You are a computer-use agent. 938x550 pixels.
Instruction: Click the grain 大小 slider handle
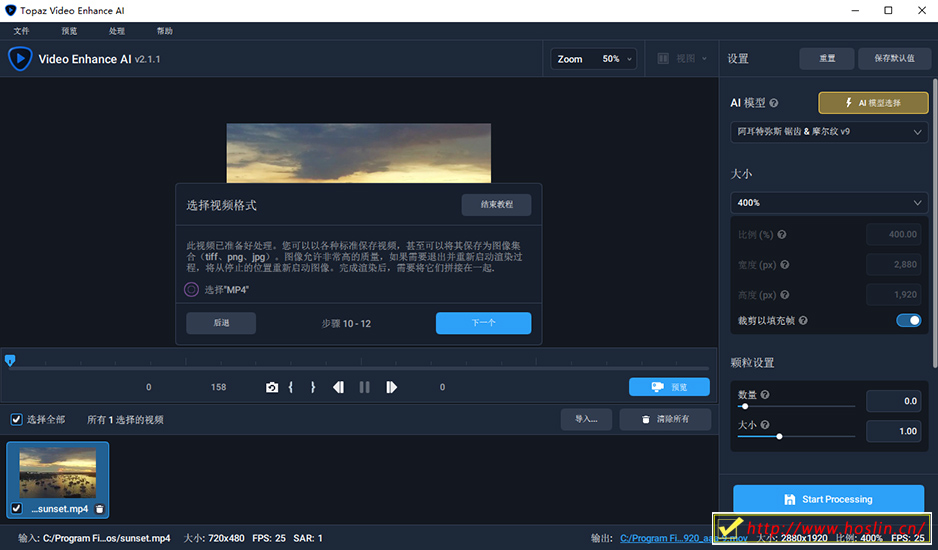point(779,436)
